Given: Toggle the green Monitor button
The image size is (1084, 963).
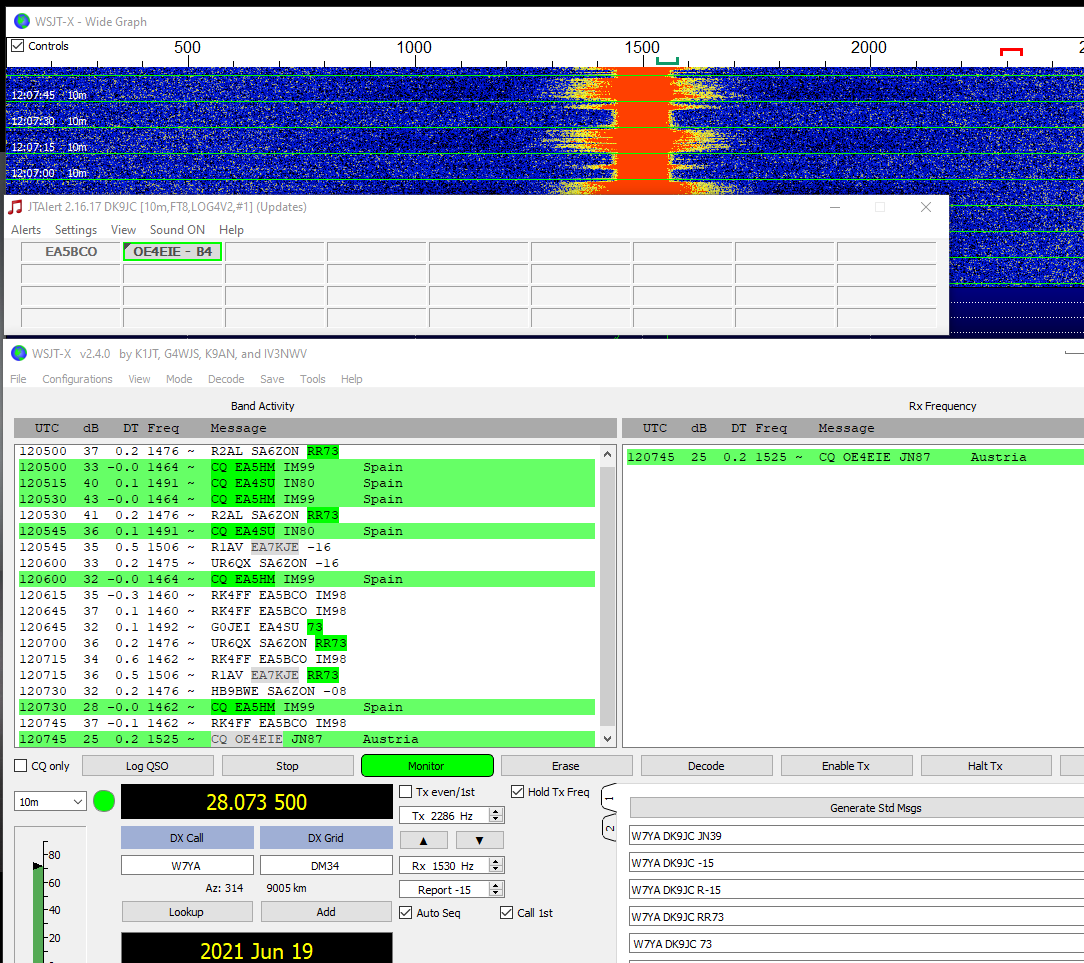Looking at the screenshot, I should [x=427, y=766].
